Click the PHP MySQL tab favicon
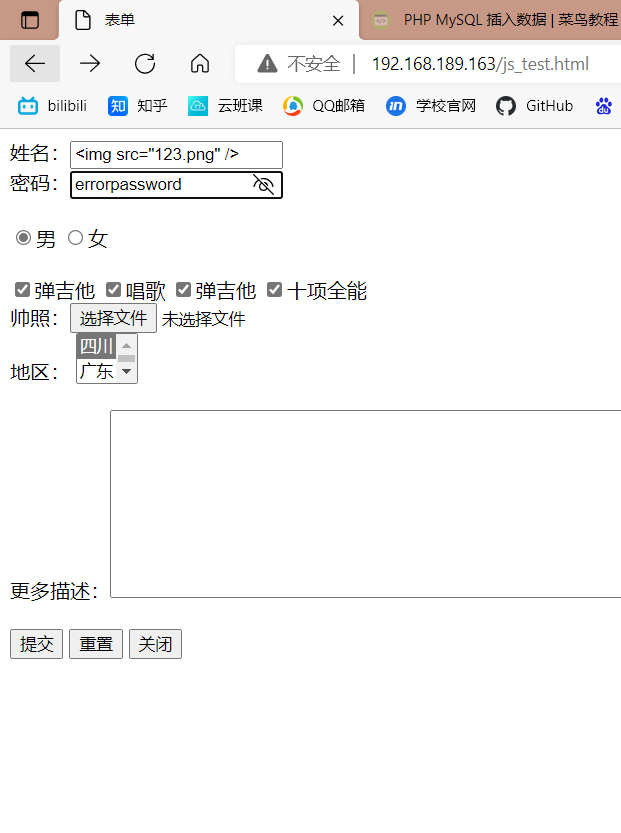The width and height of the screenshot is (621, 833). pyautogui.click(x=381, y=20)
